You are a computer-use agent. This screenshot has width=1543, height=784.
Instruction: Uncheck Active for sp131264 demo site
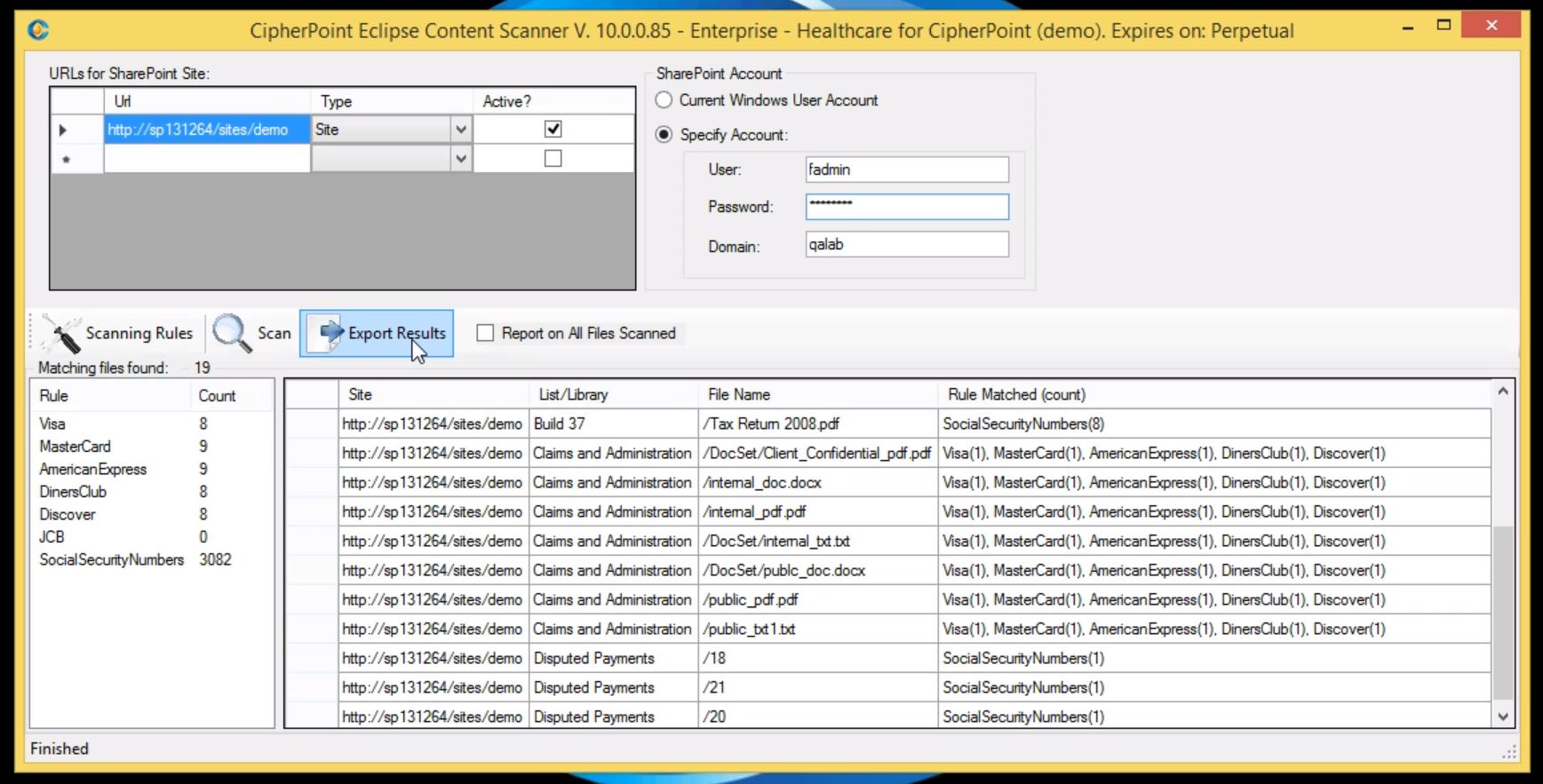553,130
